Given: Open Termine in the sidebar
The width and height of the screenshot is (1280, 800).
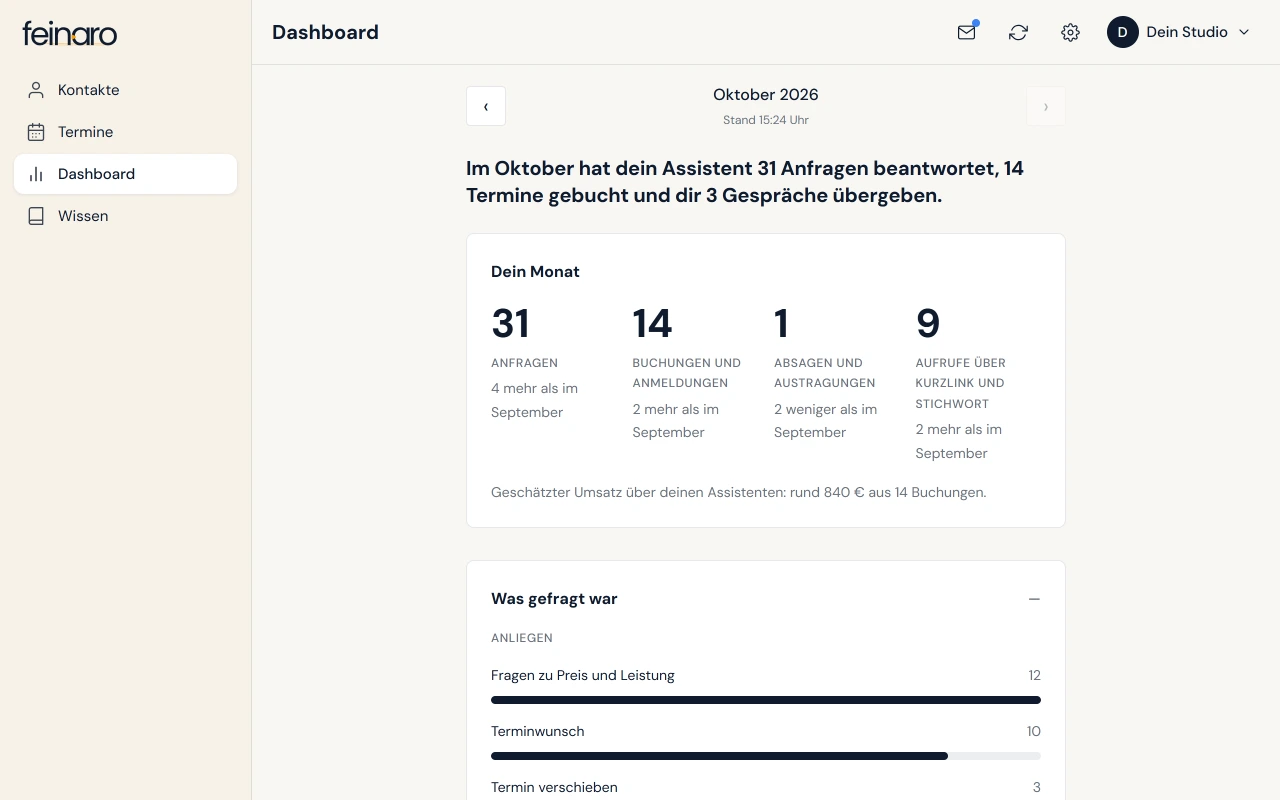Looking at the screenshot, I should (x=125, y=132).
